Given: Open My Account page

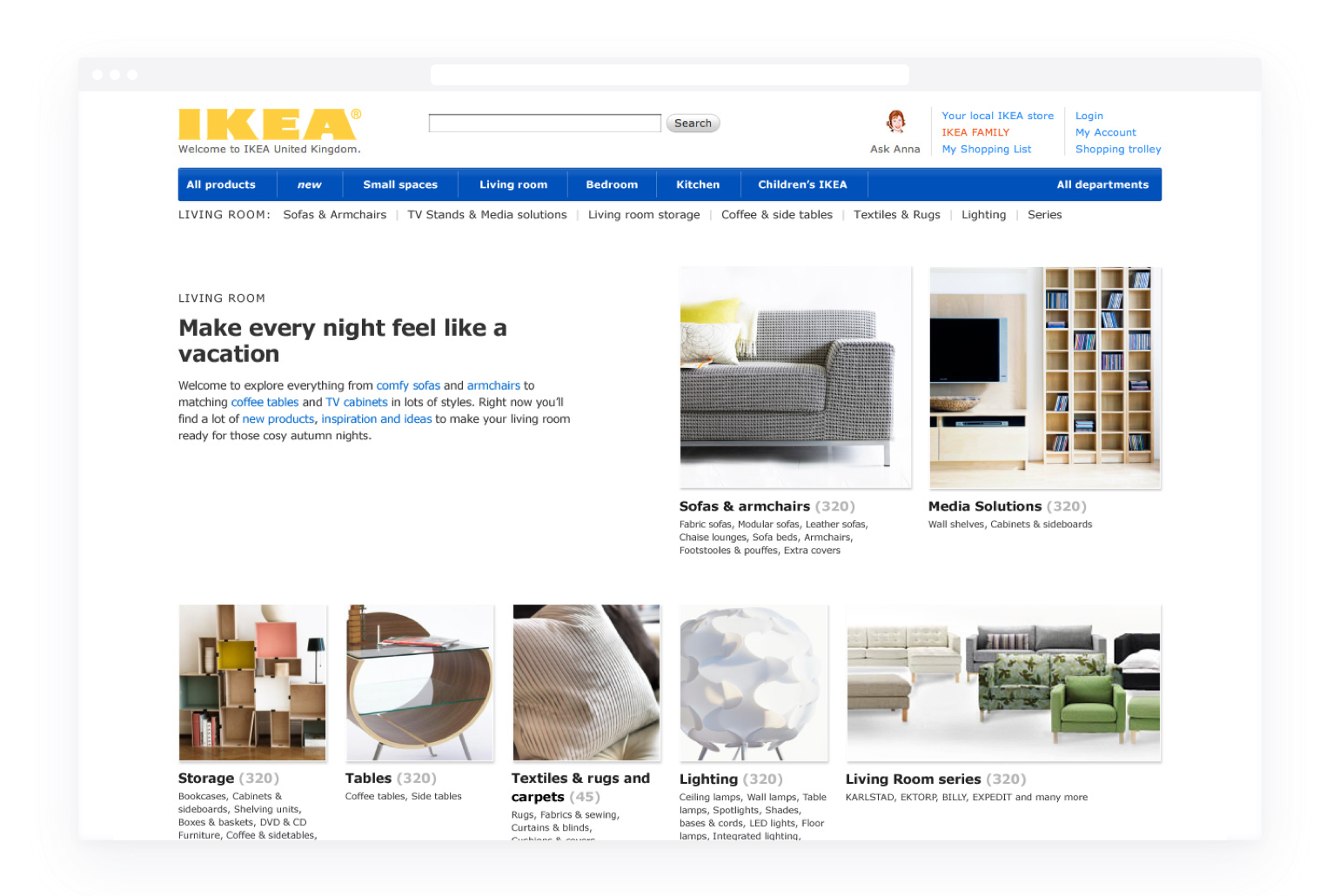Looking at the screenshot, I should (1105, 132).
